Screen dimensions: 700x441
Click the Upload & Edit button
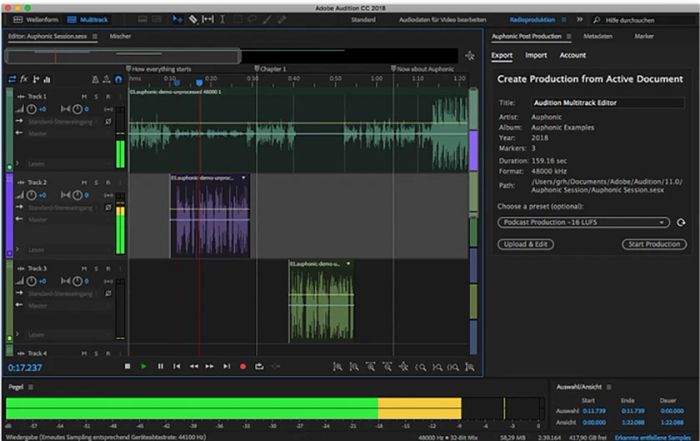tap(525, 244)
